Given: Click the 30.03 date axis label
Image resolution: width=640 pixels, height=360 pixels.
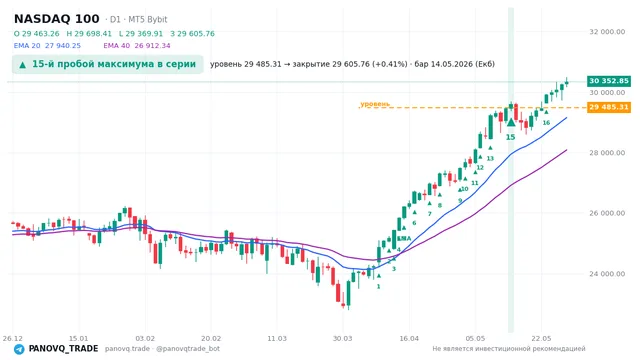Looking at the screenshot, I should [342, 338].
